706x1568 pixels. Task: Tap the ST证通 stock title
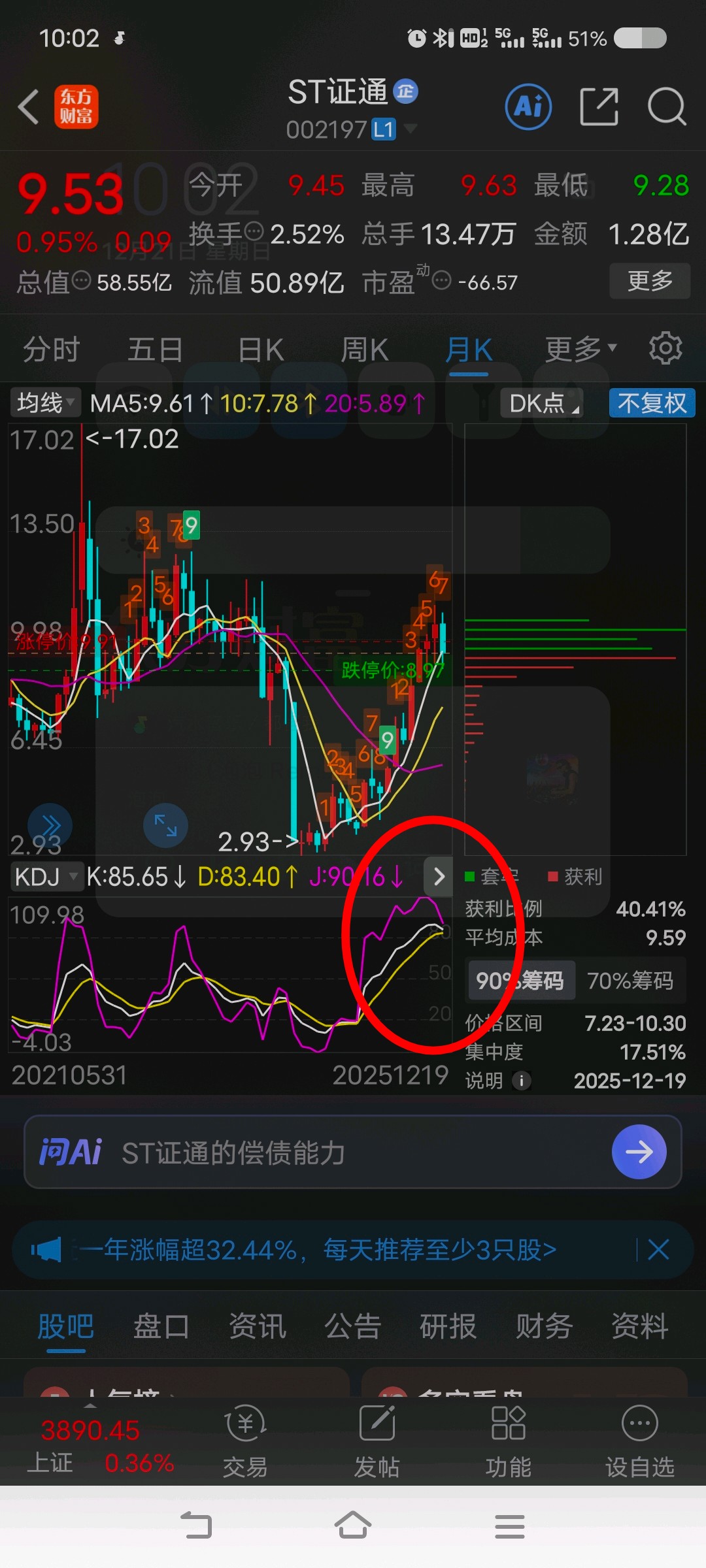coord(338,91)
